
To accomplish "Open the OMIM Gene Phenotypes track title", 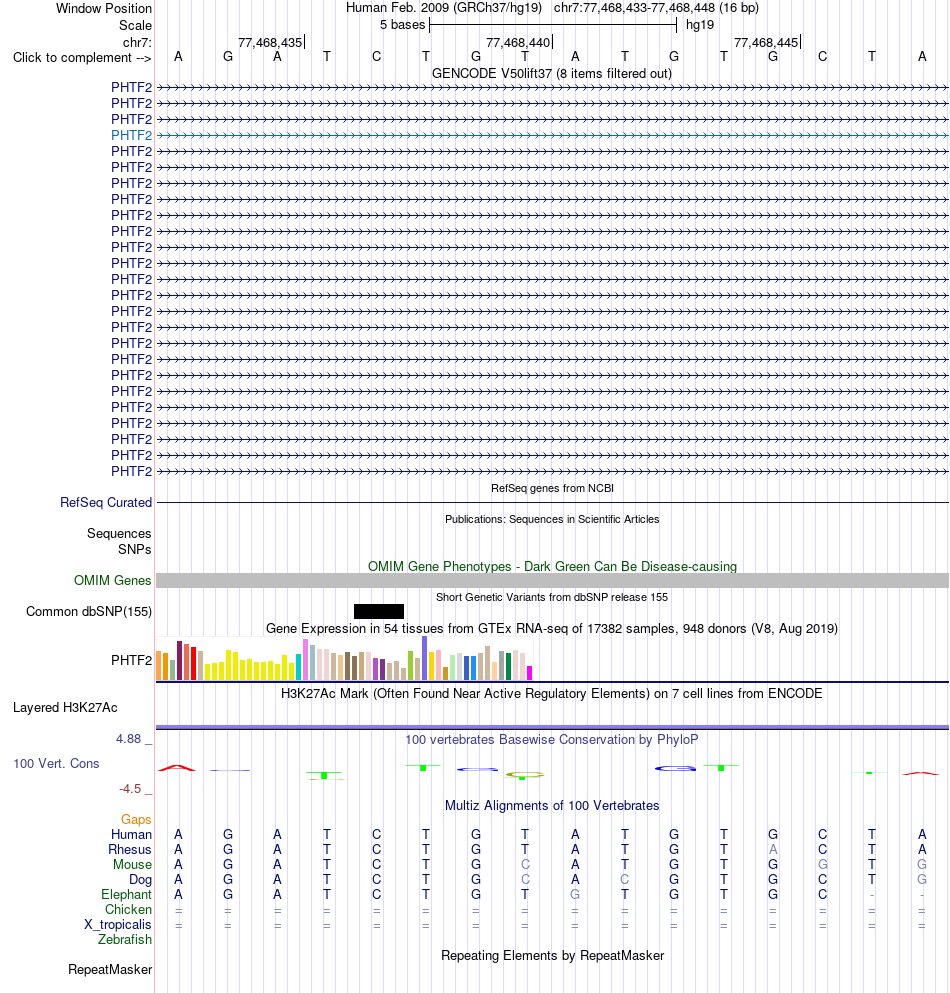I will [x=552, y=566].
